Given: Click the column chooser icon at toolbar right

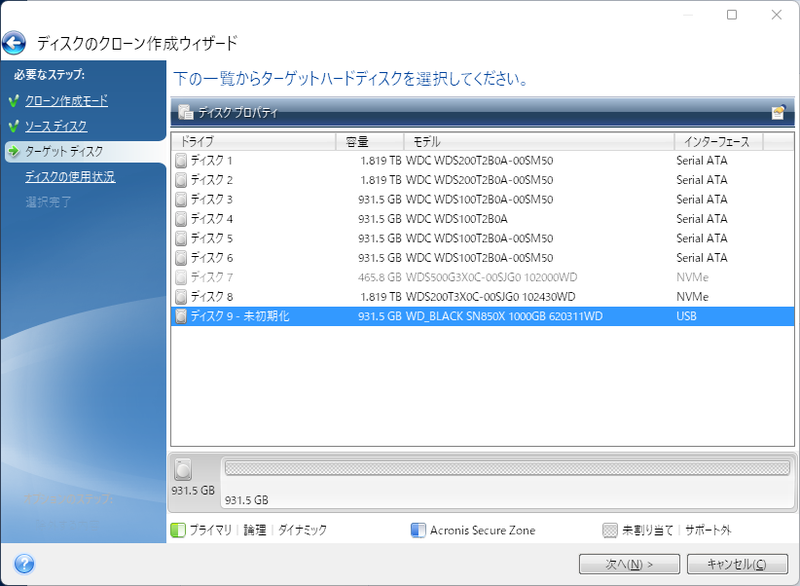Looking at the screenshot, I should pyautogui.click(x=778, y=113).
